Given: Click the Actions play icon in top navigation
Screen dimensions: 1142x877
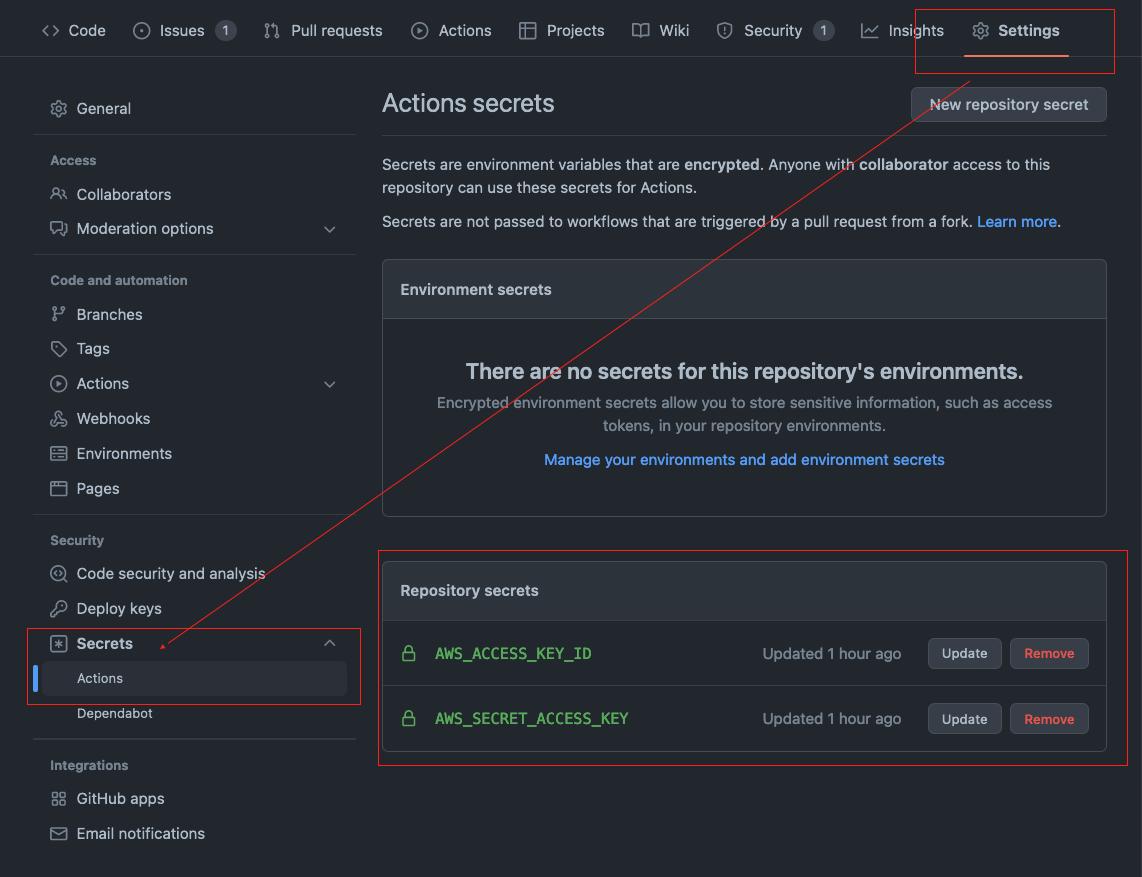Looking at the screenshot, I should coord(420,31).
